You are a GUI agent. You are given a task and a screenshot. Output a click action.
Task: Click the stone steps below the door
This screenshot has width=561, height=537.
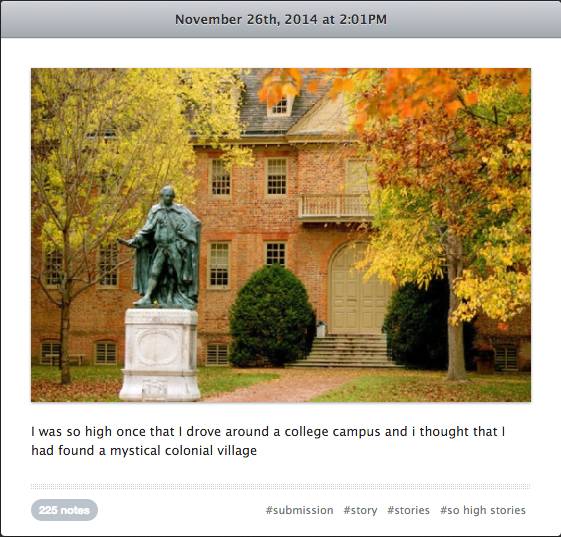click(345, 351)
